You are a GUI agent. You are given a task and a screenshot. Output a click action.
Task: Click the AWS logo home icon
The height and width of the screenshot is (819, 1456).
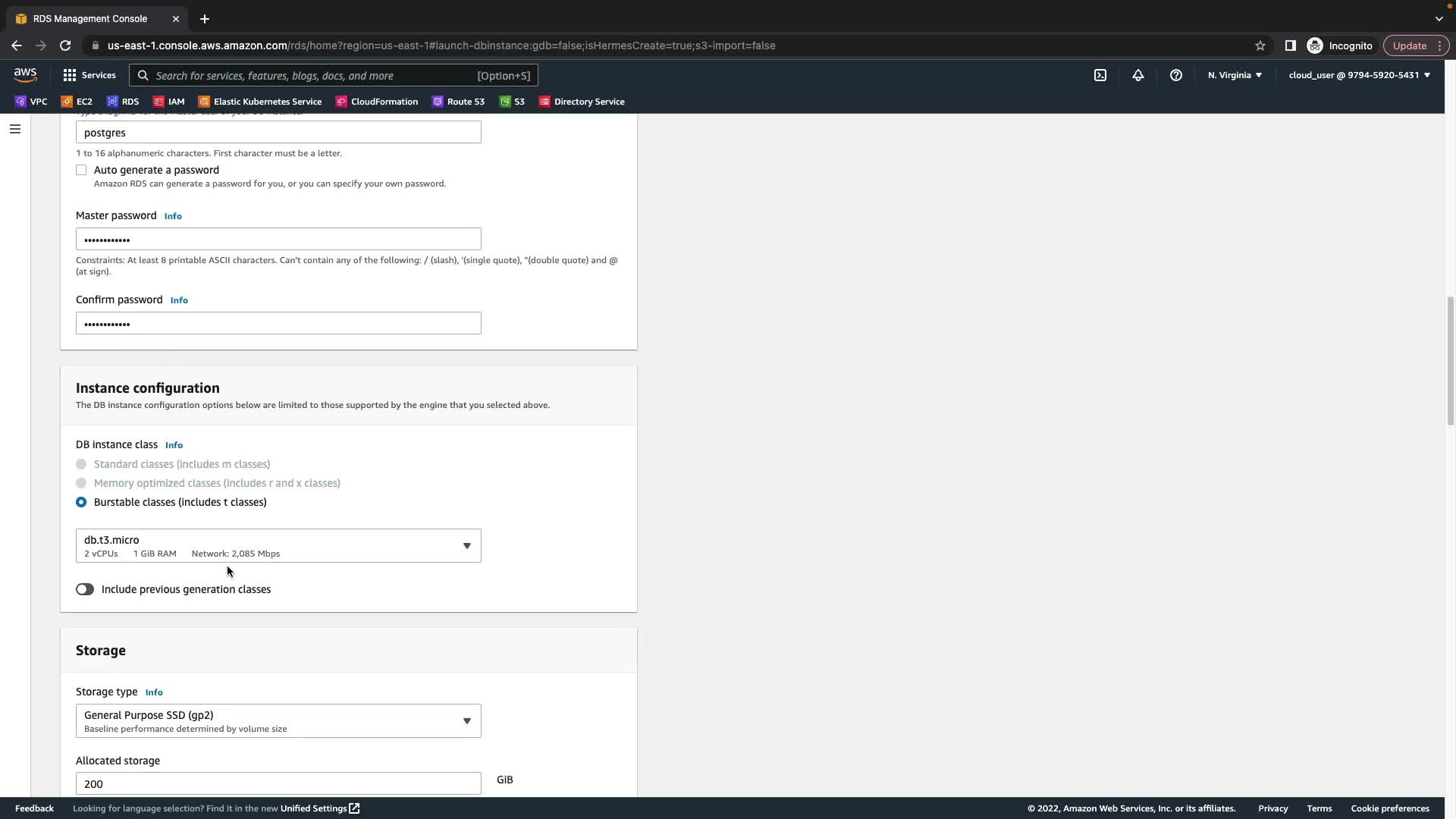(25, 74)
